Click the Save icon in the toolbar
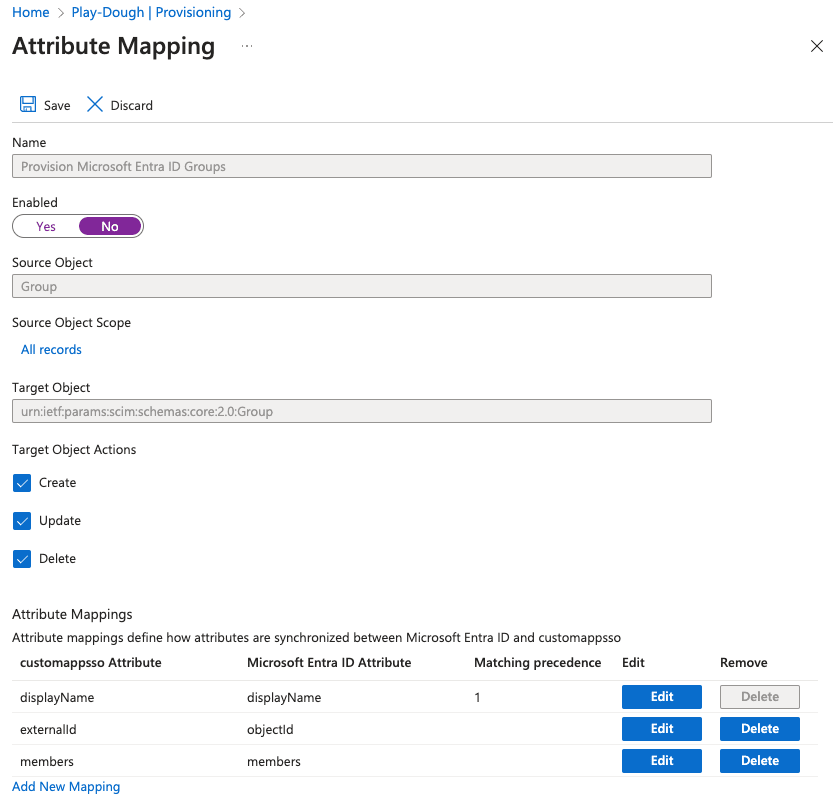The width and height of the screenshot is (834, 798). click(x=44, y=104)
